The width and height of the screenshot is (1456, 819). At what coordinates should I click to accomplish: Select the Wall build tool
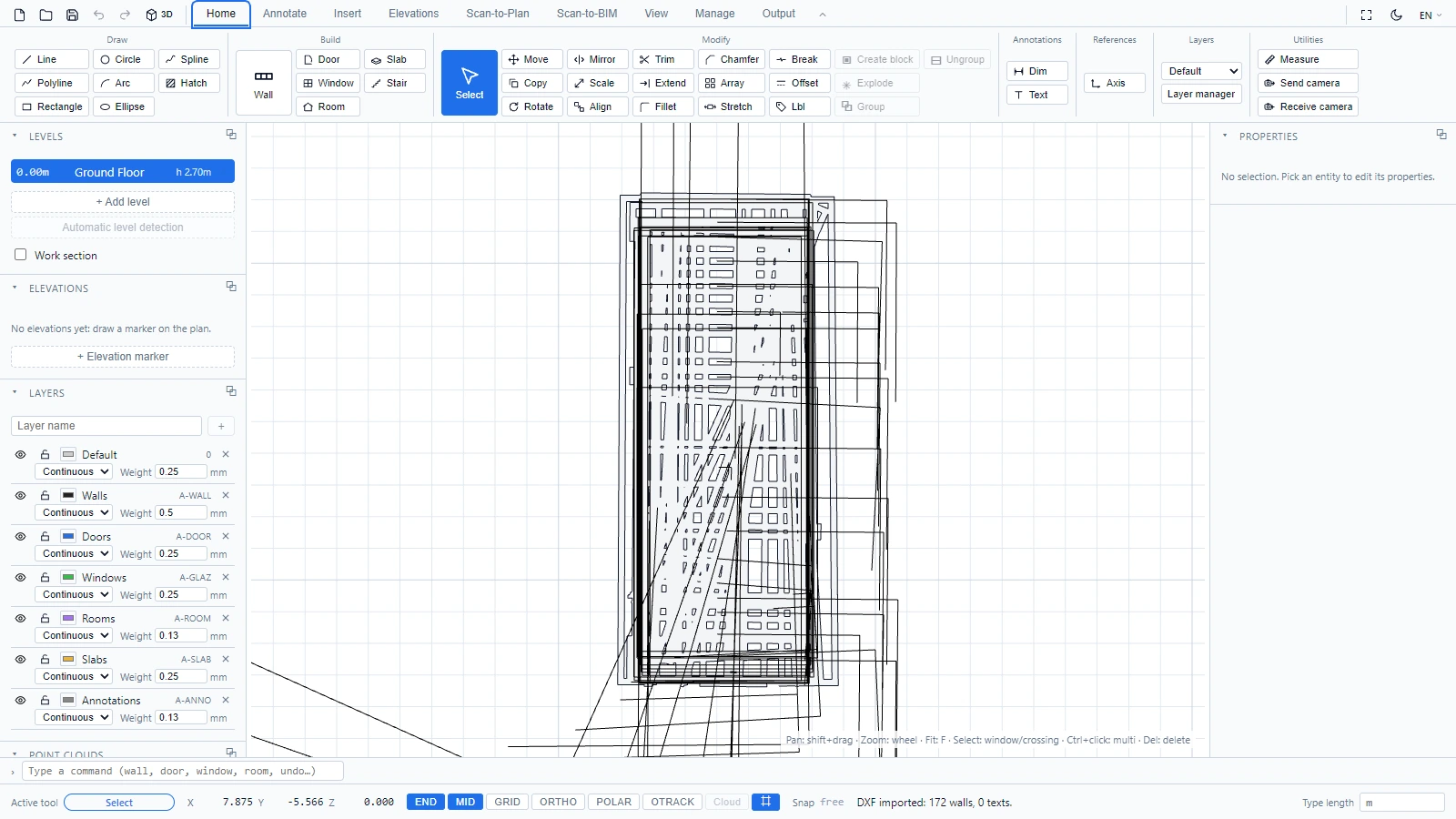[264, 83]
